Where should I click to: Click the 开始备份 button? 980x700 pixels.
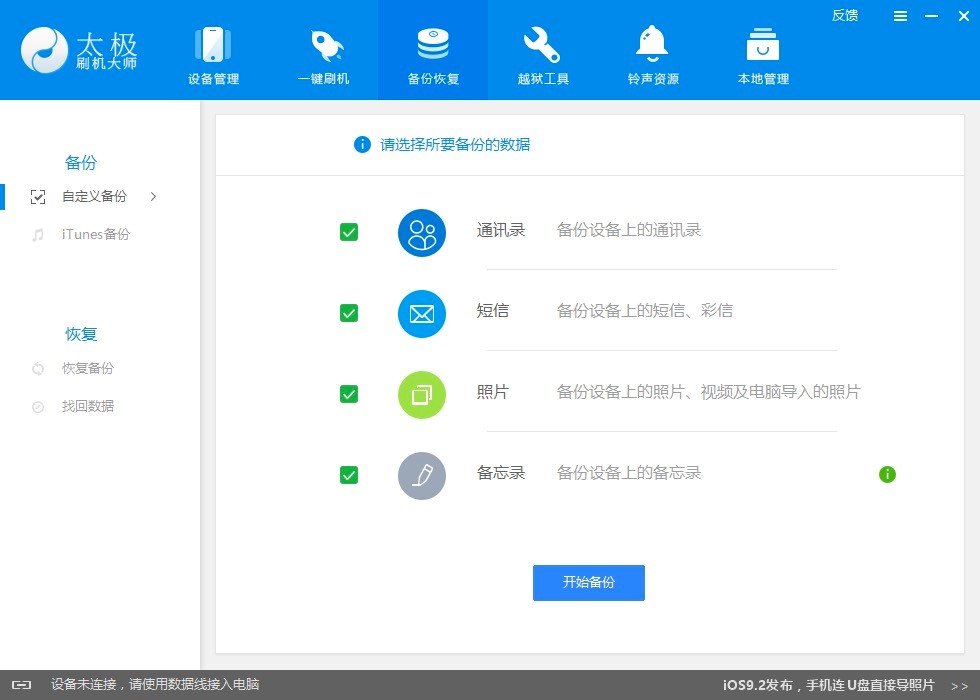(588, 583)
